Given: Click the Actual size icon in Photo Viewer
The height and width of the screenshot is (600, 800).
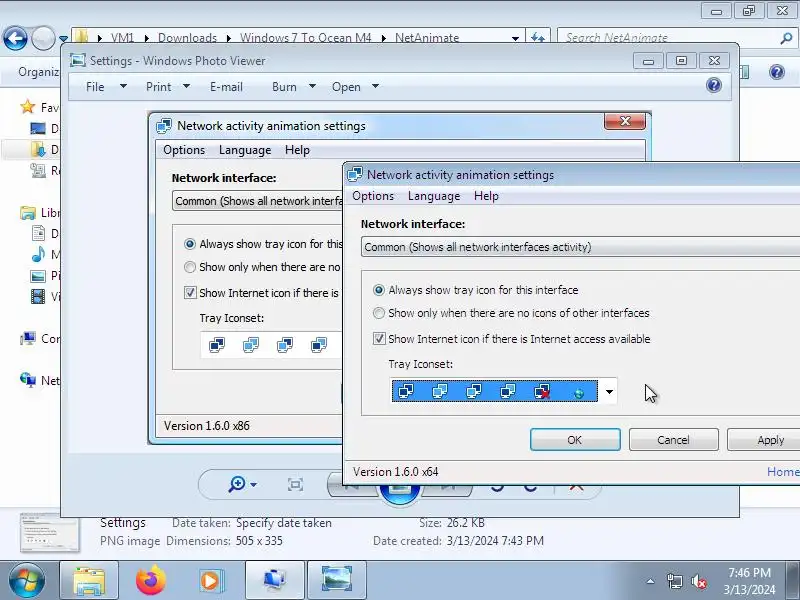Looking at the screenshot, I should [x=295, y=484].
